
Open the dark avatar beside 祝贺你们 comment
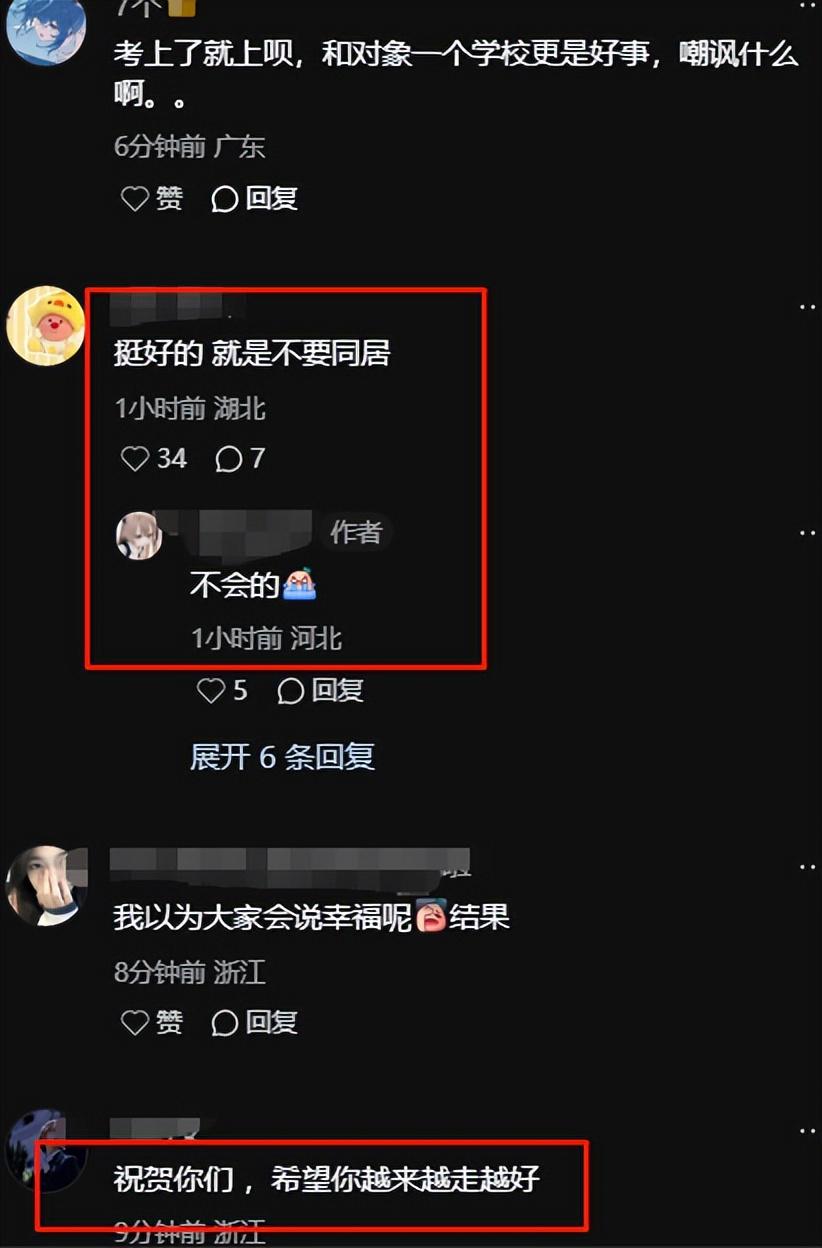[45, 1150]
